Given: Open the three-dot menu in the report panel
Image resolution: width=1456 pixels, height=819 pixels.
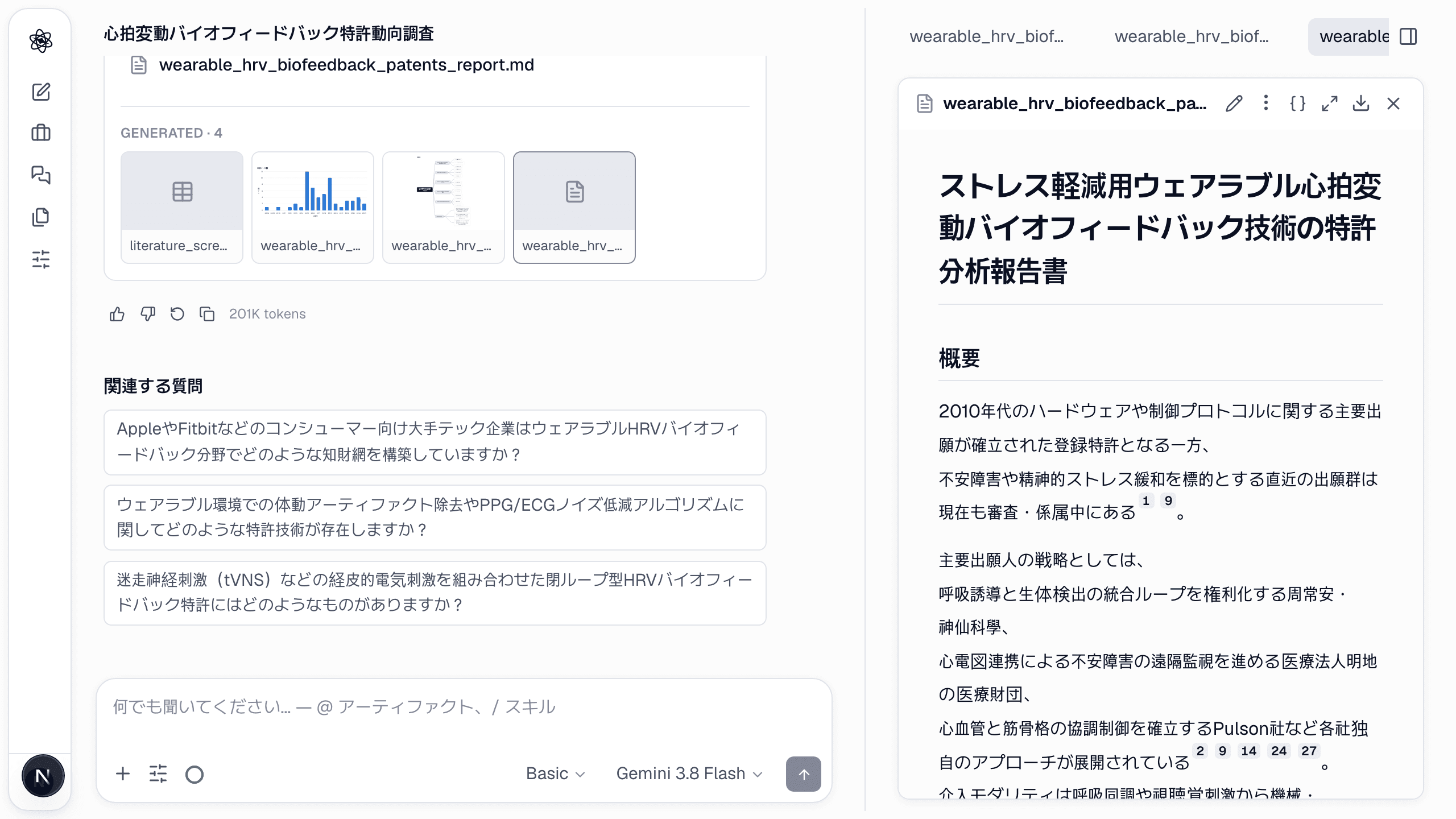Looking at the screenshot, I should point(1265,103).
